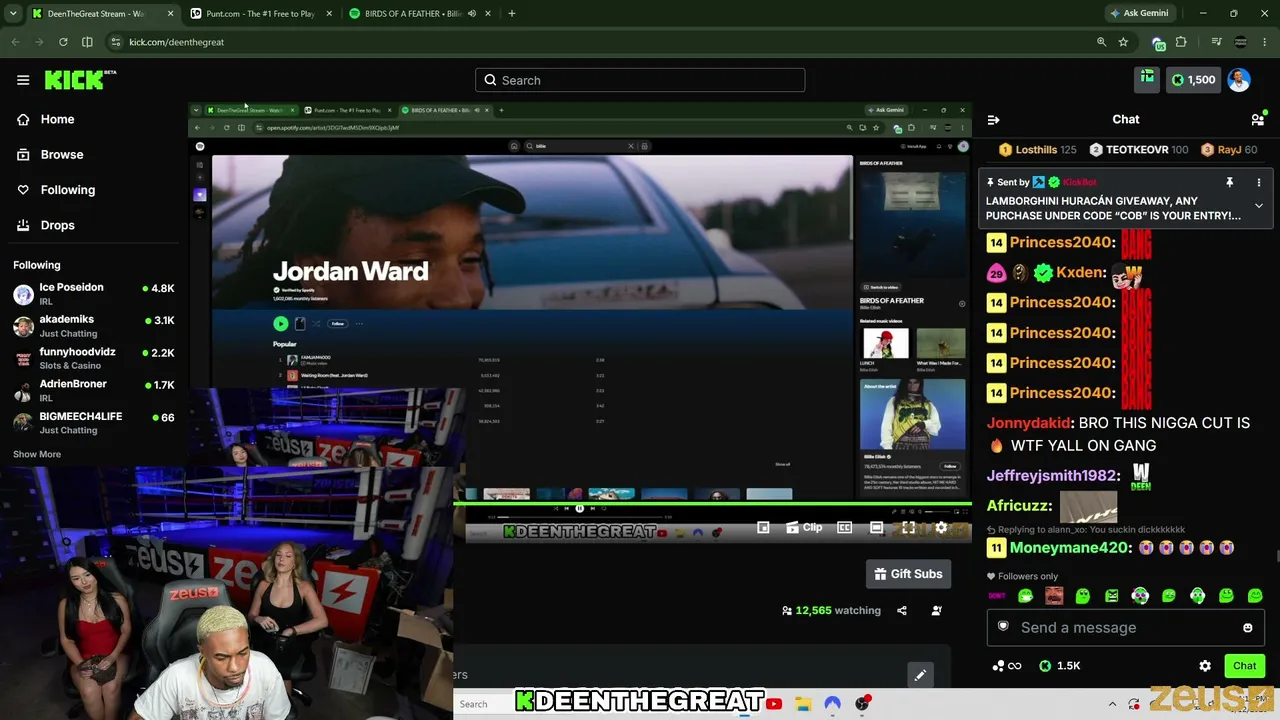Click the pencil edit icon
The width and height of the screenshot is (1280, 720).
(920, 675)
